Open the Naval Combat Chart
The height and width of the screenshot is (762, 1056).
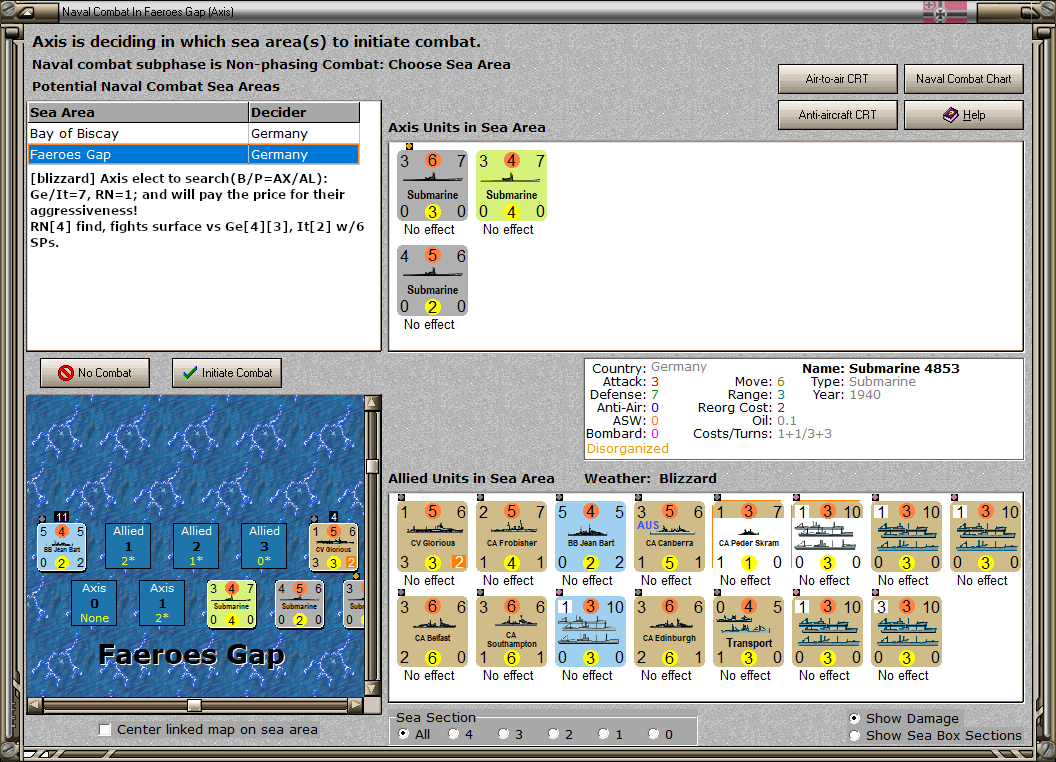pos(963,79)
